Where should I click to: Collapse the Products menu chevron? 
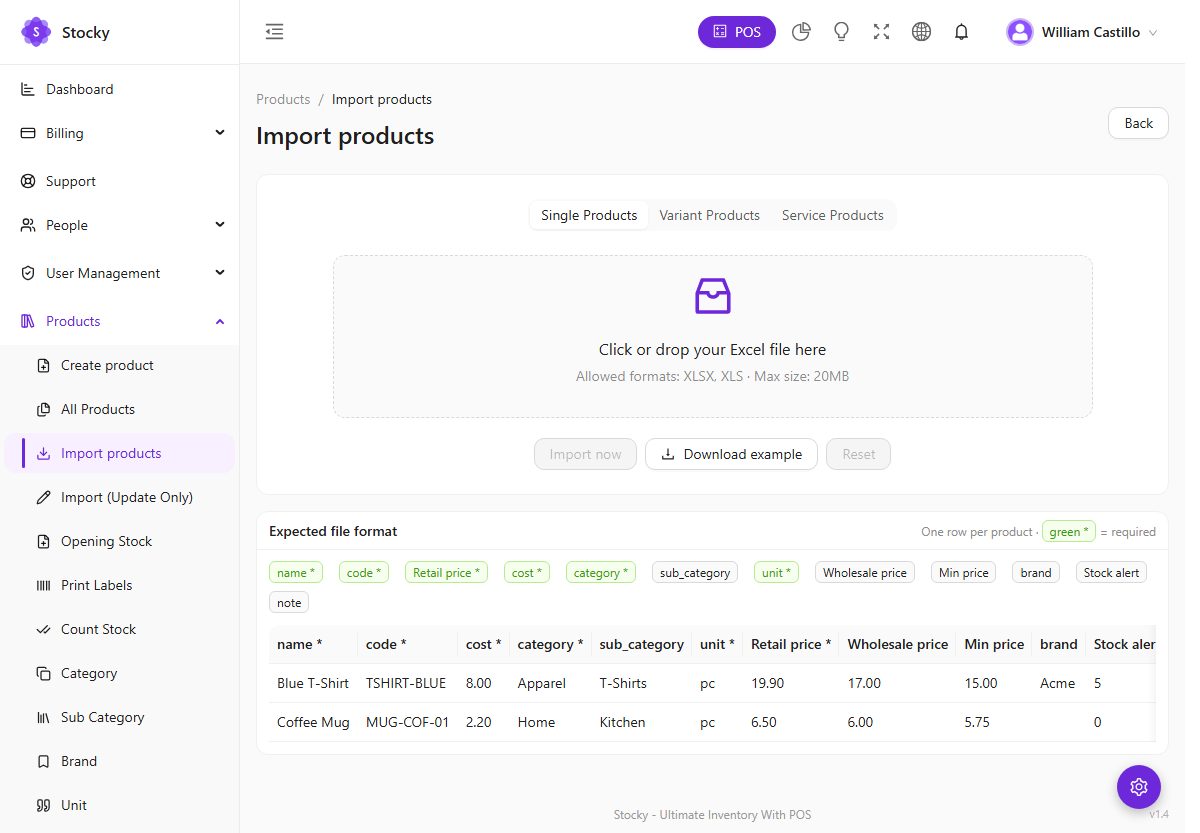(x=220, y=321)
